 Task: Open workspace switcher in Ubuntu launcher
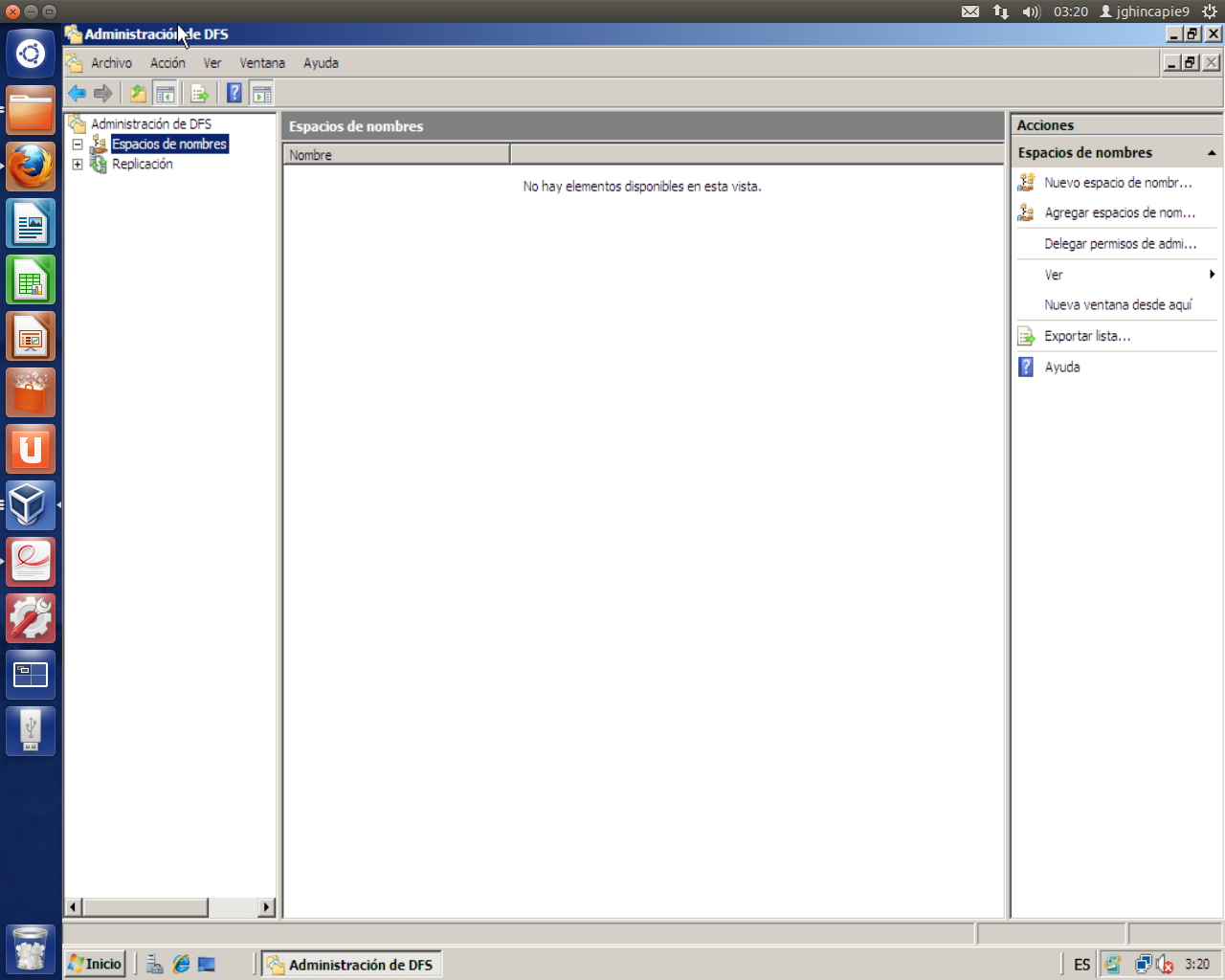point(31,675)
